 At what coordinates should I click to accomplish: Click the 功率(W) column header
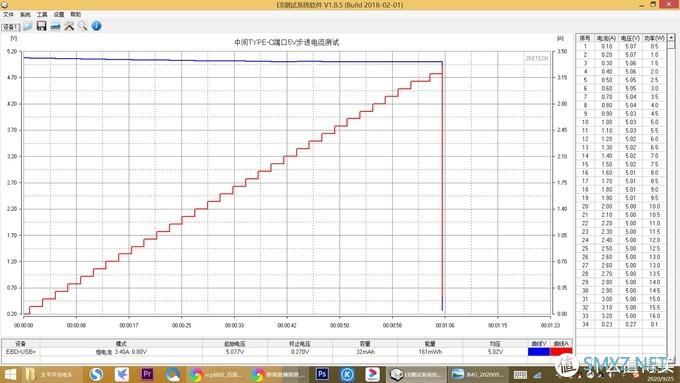coord(654,38)
